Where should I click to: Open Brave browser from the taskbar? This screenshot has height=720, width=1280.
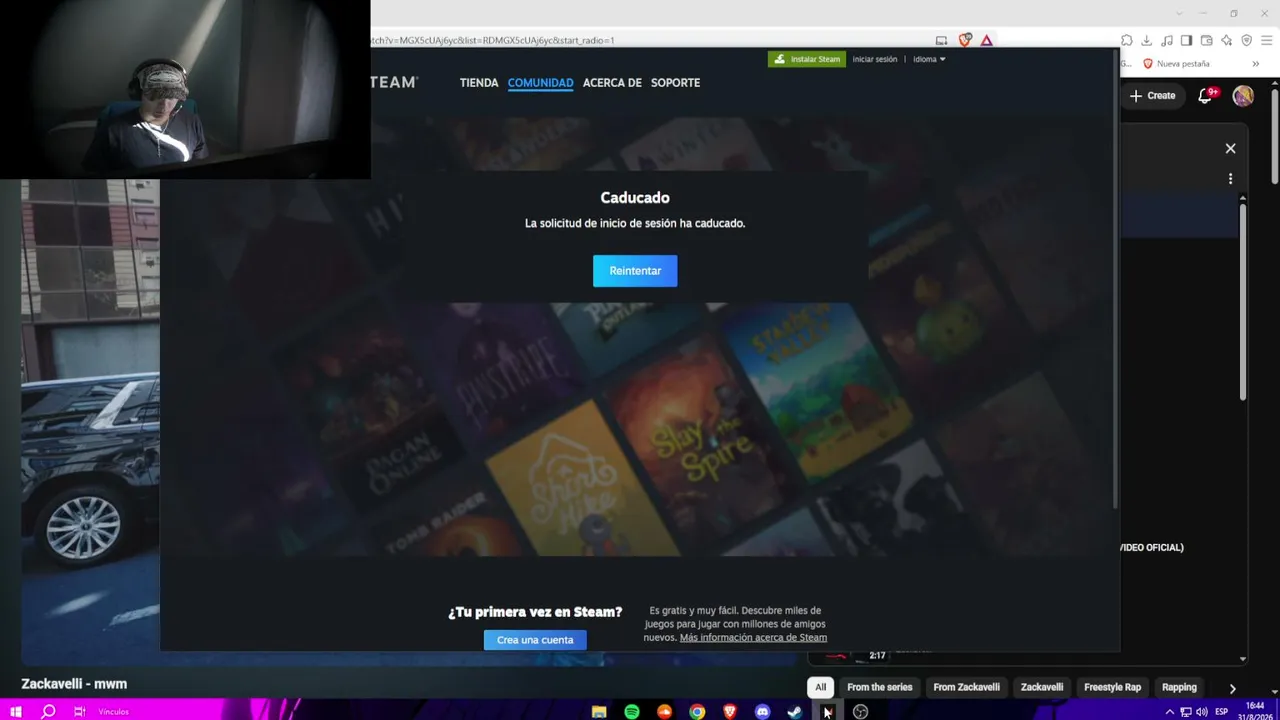730,711
